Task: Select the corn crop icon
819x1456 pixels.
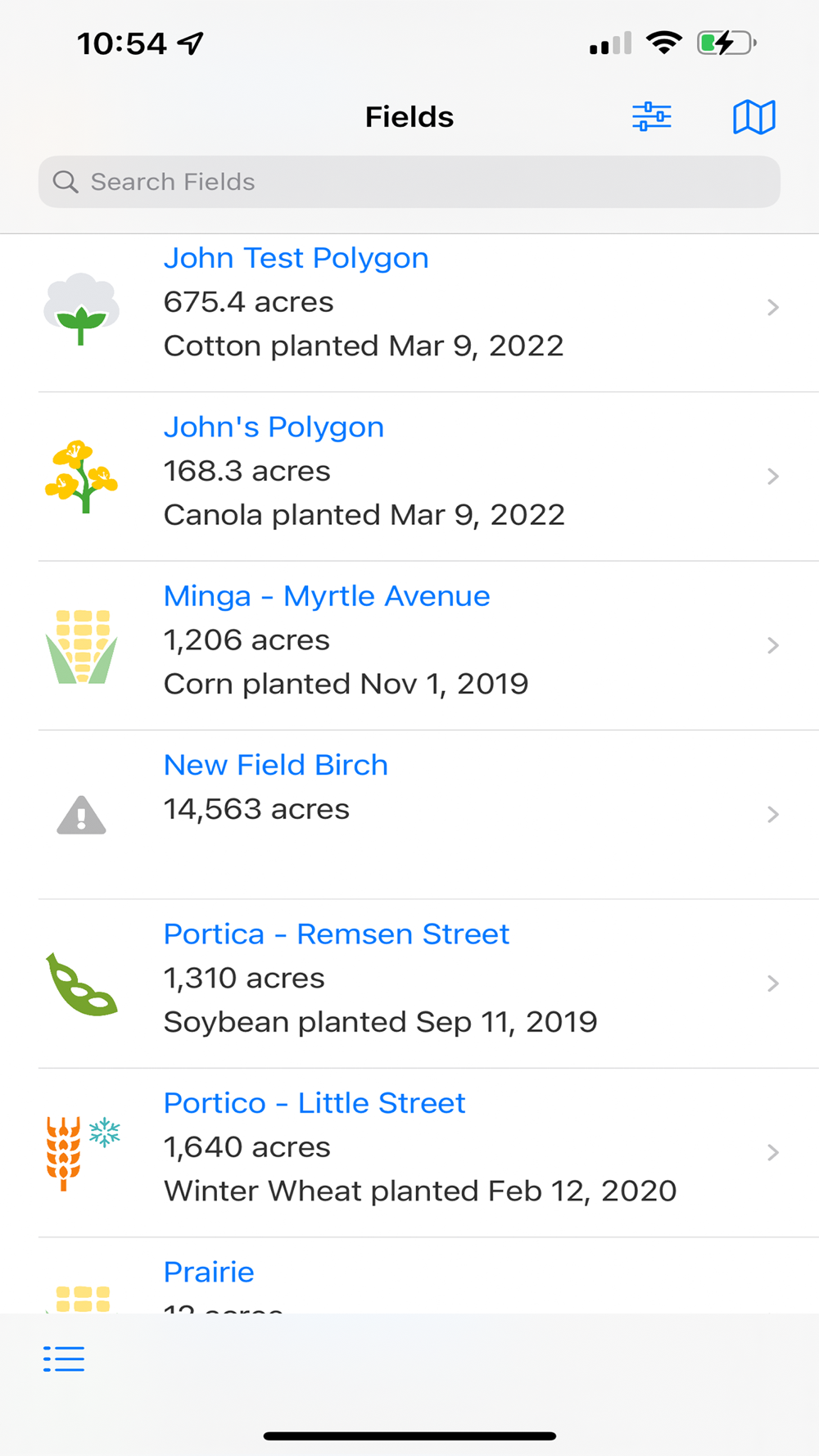Action: click(x=81, y=646)
